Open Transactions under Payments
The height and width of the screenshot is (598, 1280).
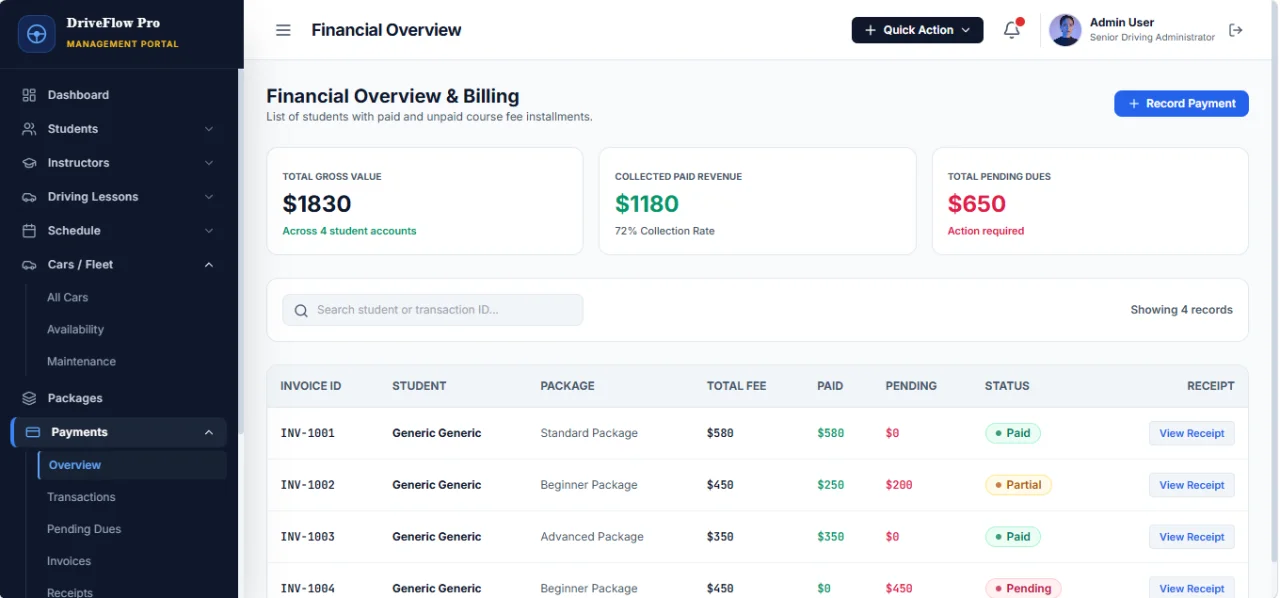(82, 497)
